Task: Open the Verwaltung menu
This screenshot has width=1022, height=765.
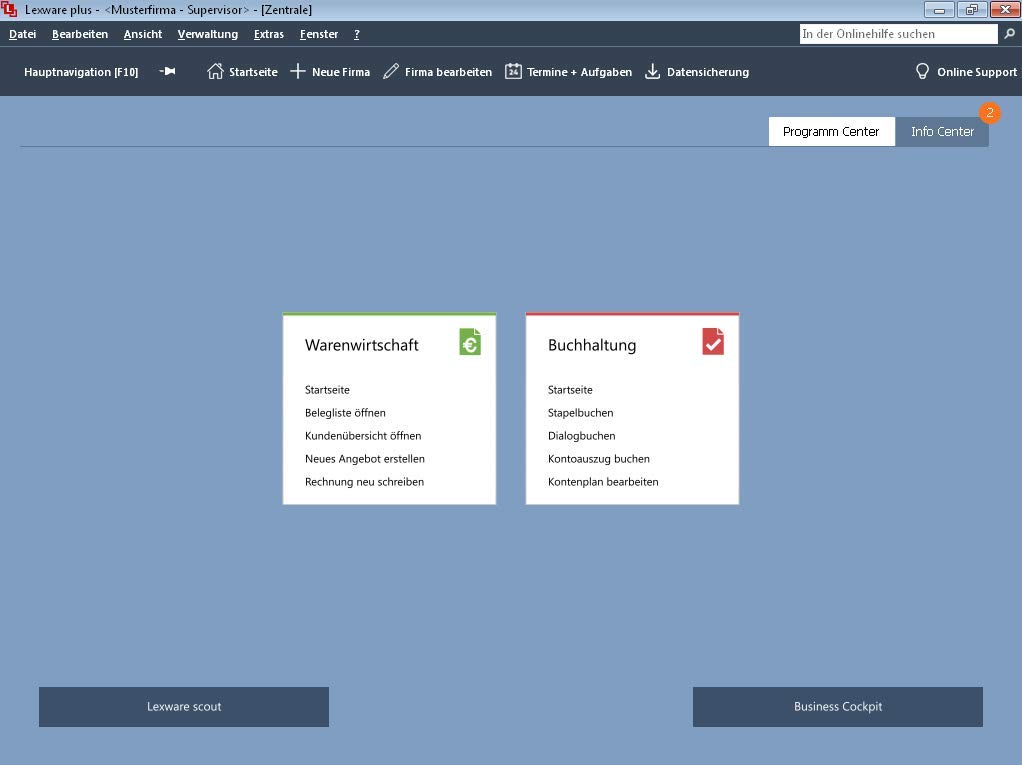Action: pos(207,34)
